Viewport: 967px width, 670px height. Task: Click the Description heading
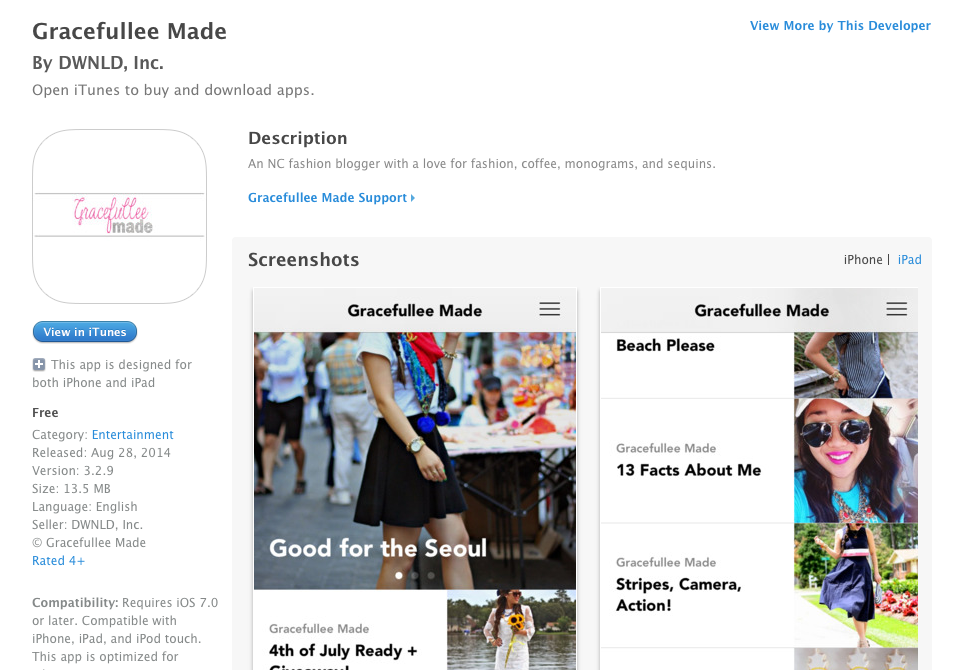pos(297,138)
